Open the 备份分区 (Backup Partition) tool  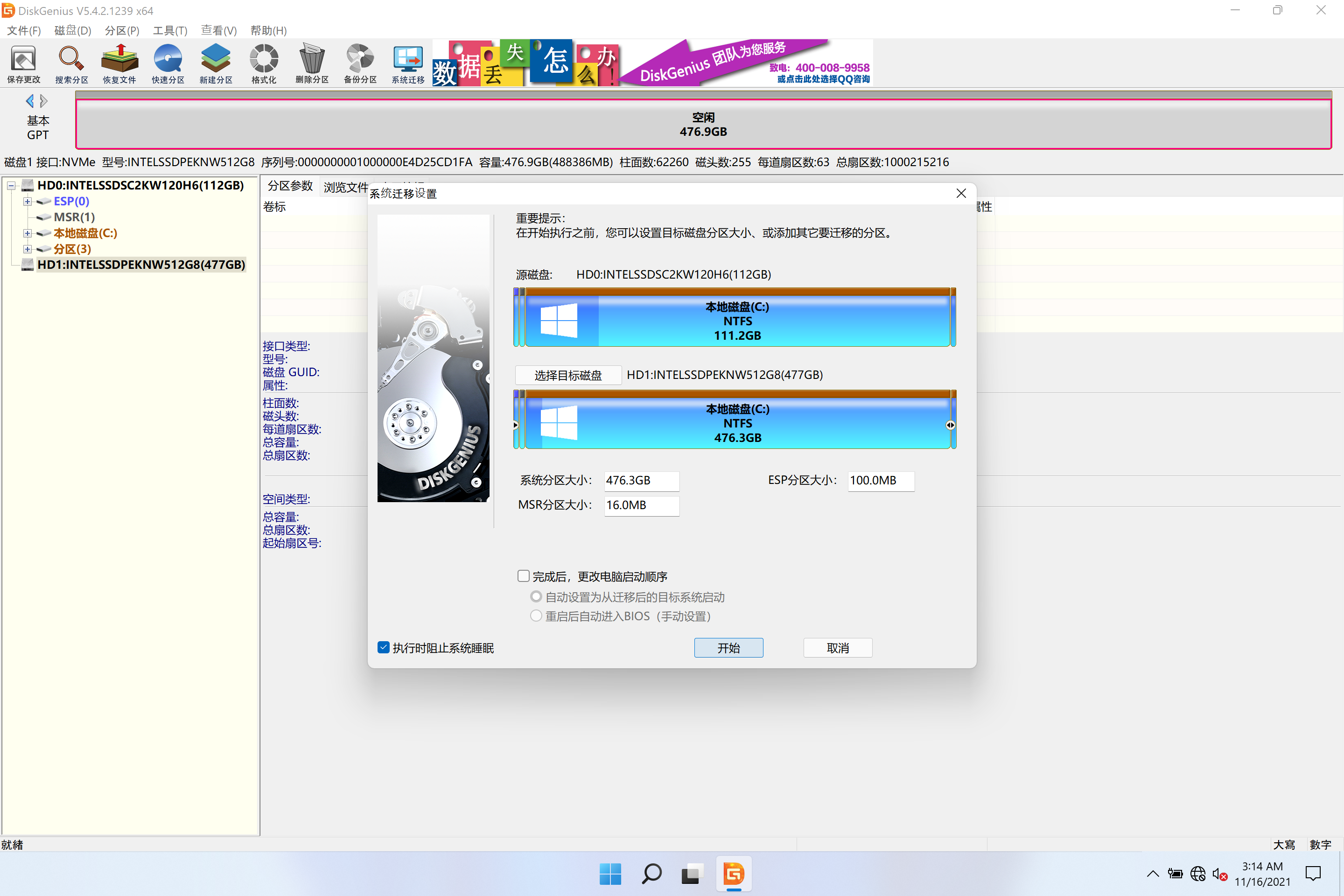(x=360, y=63)
